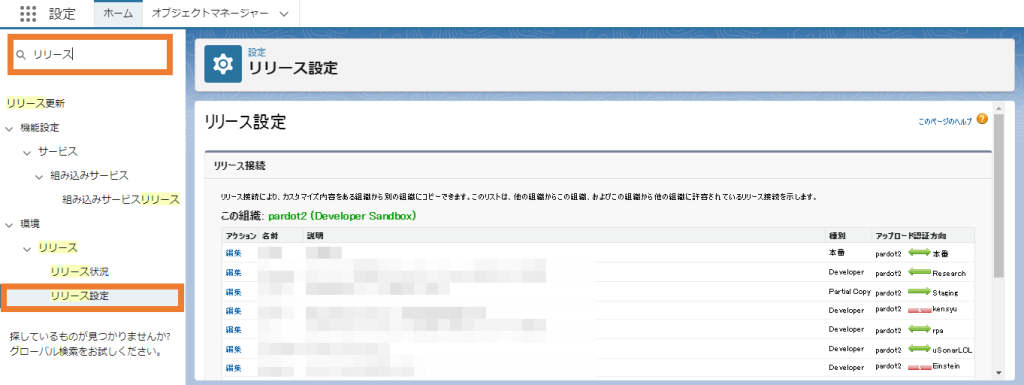This screenshot has height=385, width=1024.
Task: Click the 種別 column header
Action: pos(837,235)
